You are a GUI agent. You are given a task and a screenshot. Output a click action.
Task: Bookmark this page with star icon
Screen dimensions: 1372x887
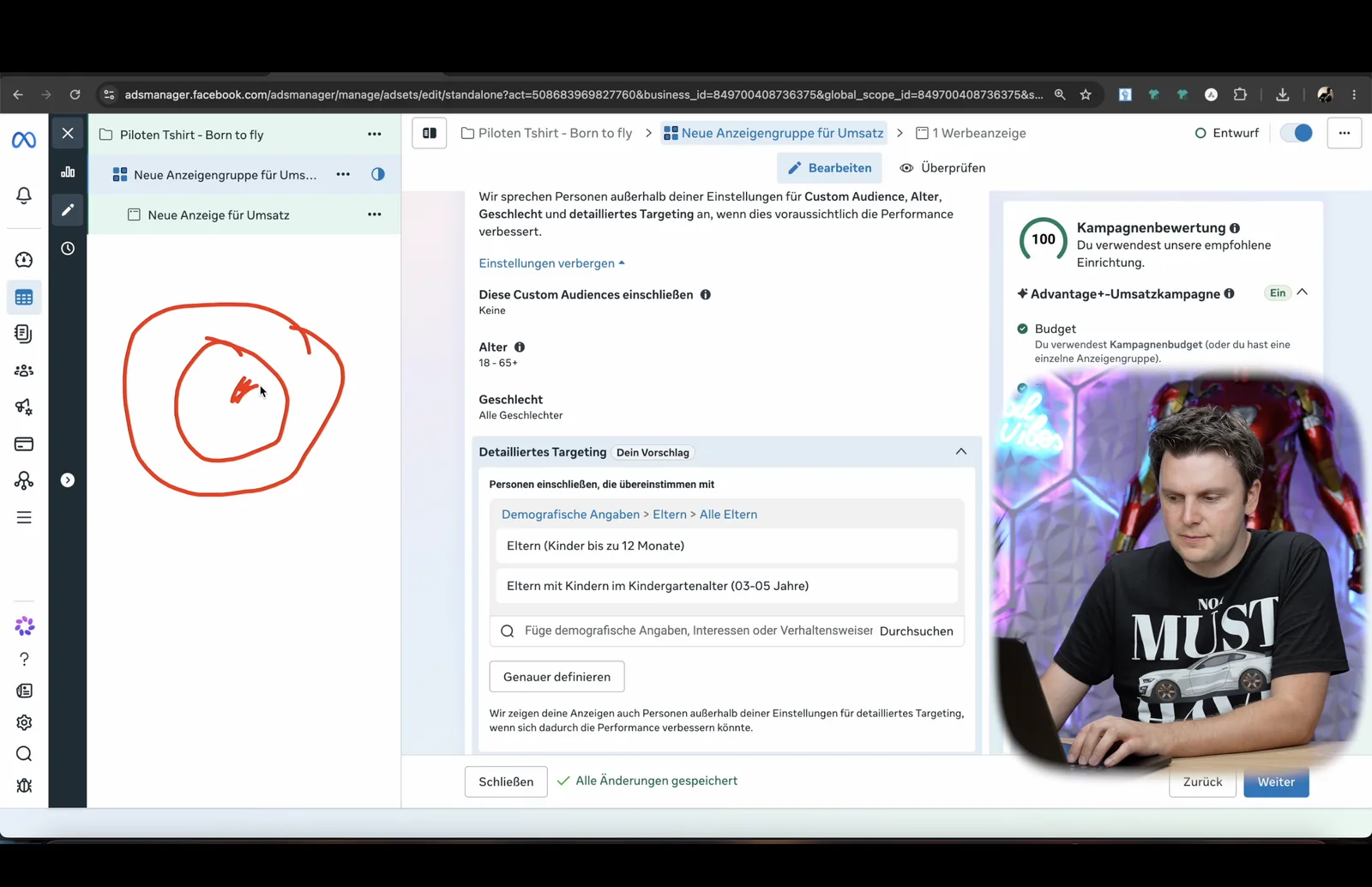(1086, 94)
